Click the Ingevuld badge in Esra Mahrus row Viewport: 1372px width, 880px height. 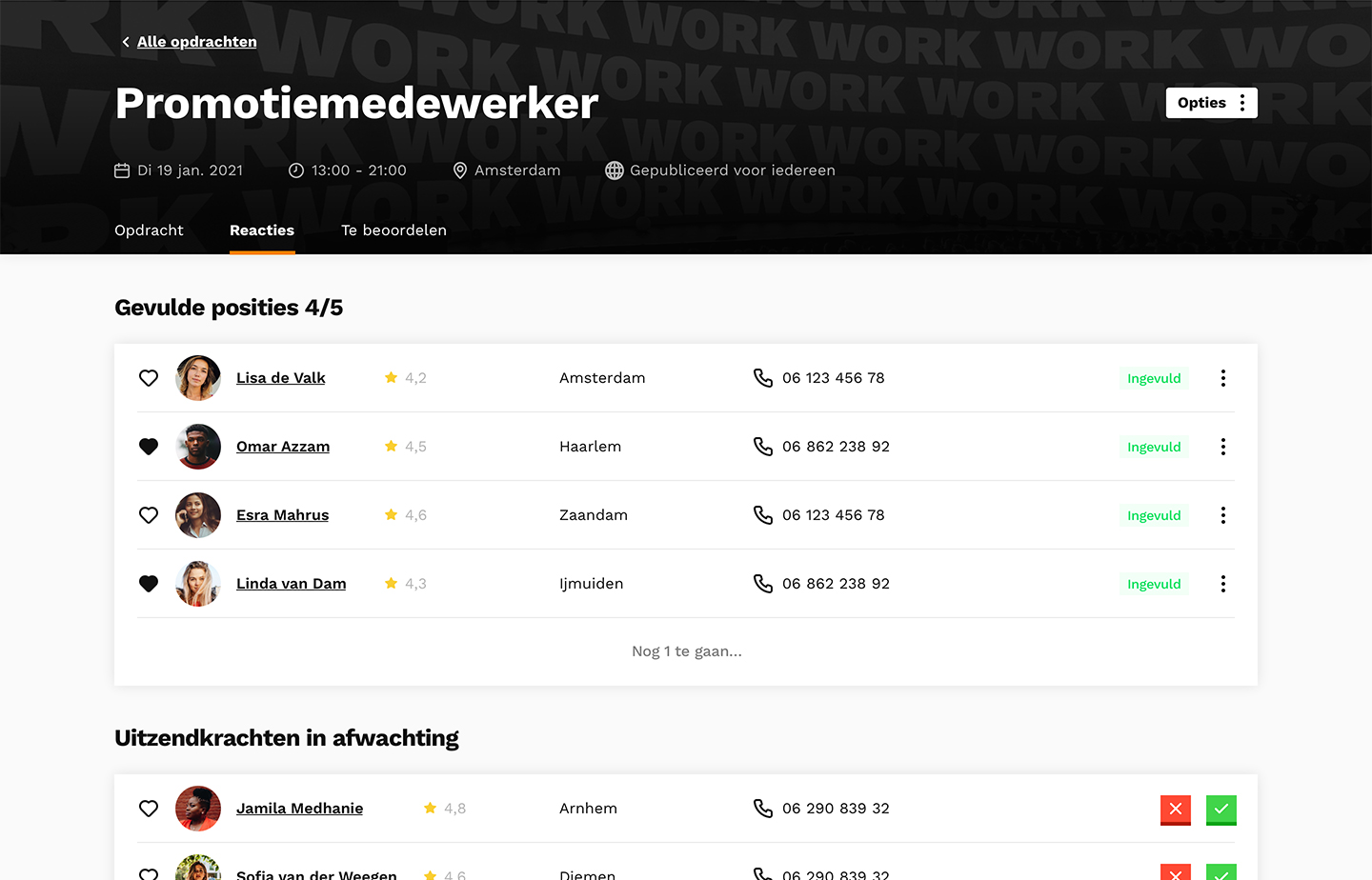point(1154,515)
